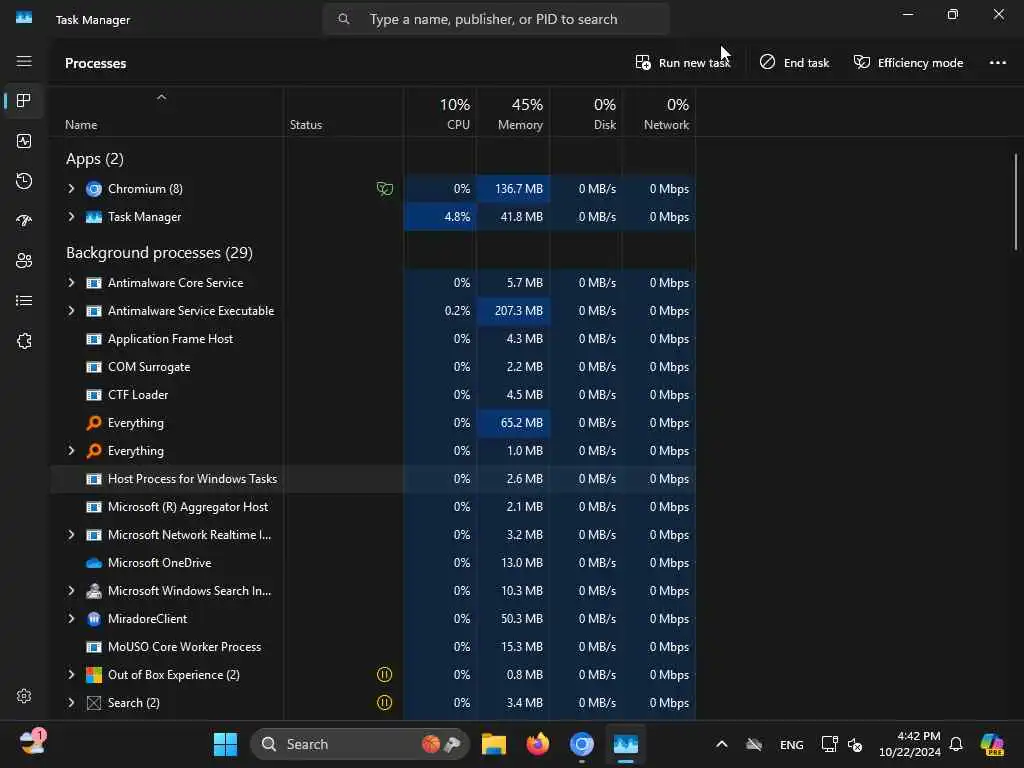Click the taskbar Search box
The image size is (1024, 768).
click(360, 744)
